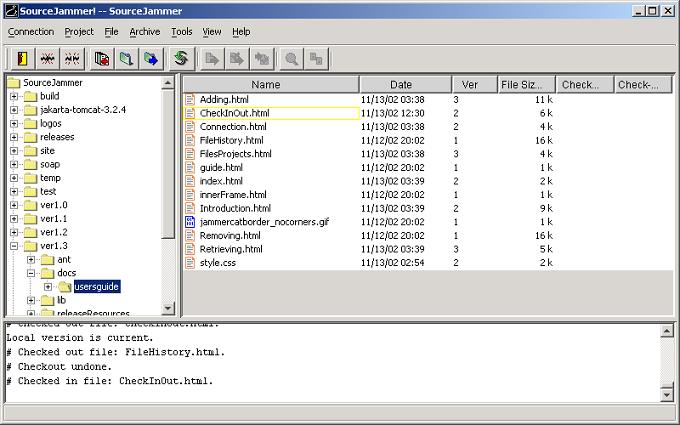Select the ver1.2 folder in tree
This screenshot has width=680, height=425.
pyautogui.click(x=54, y=232)
